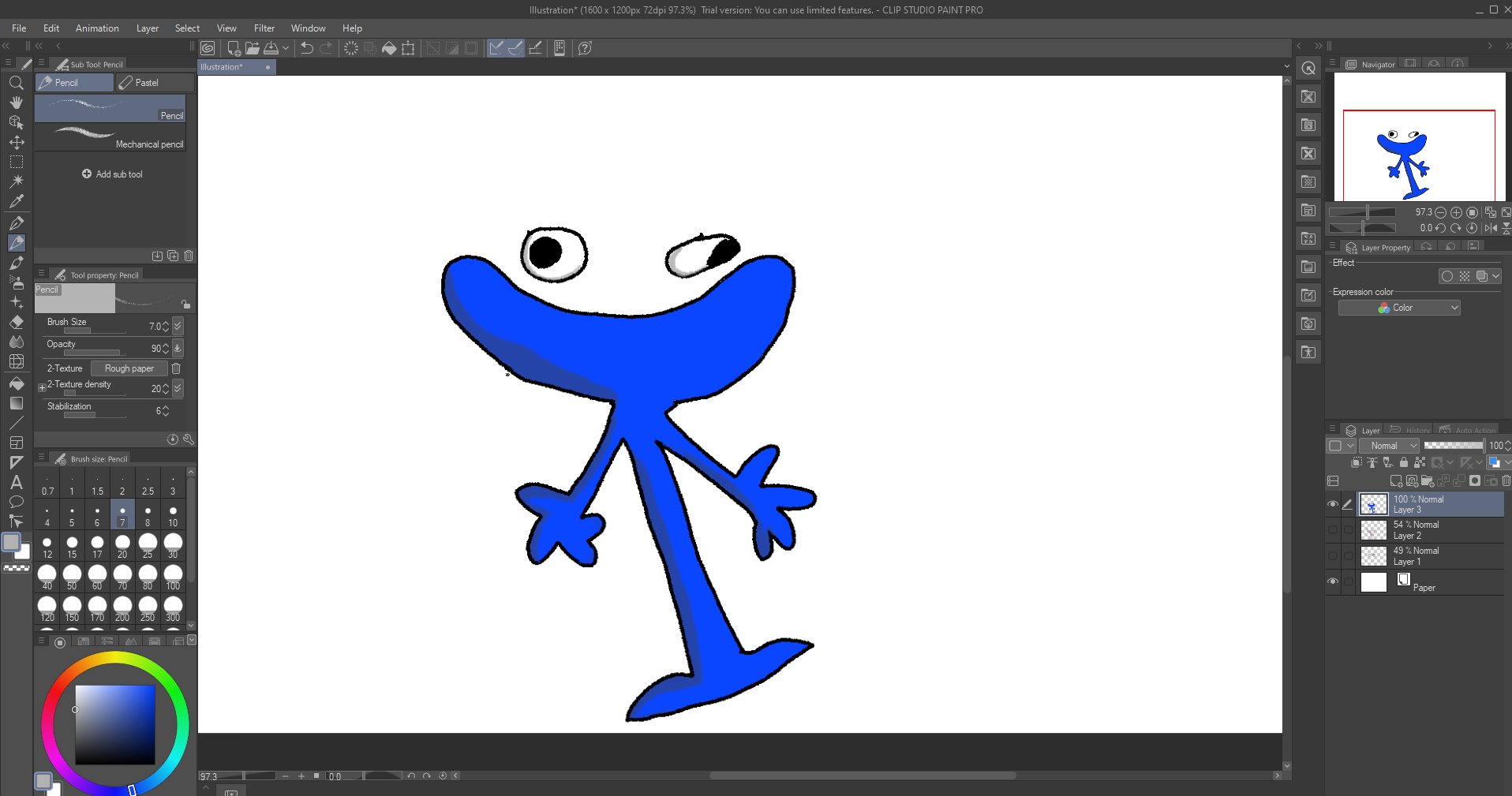
Task: Select the Move layer tool
Action: 16,142
